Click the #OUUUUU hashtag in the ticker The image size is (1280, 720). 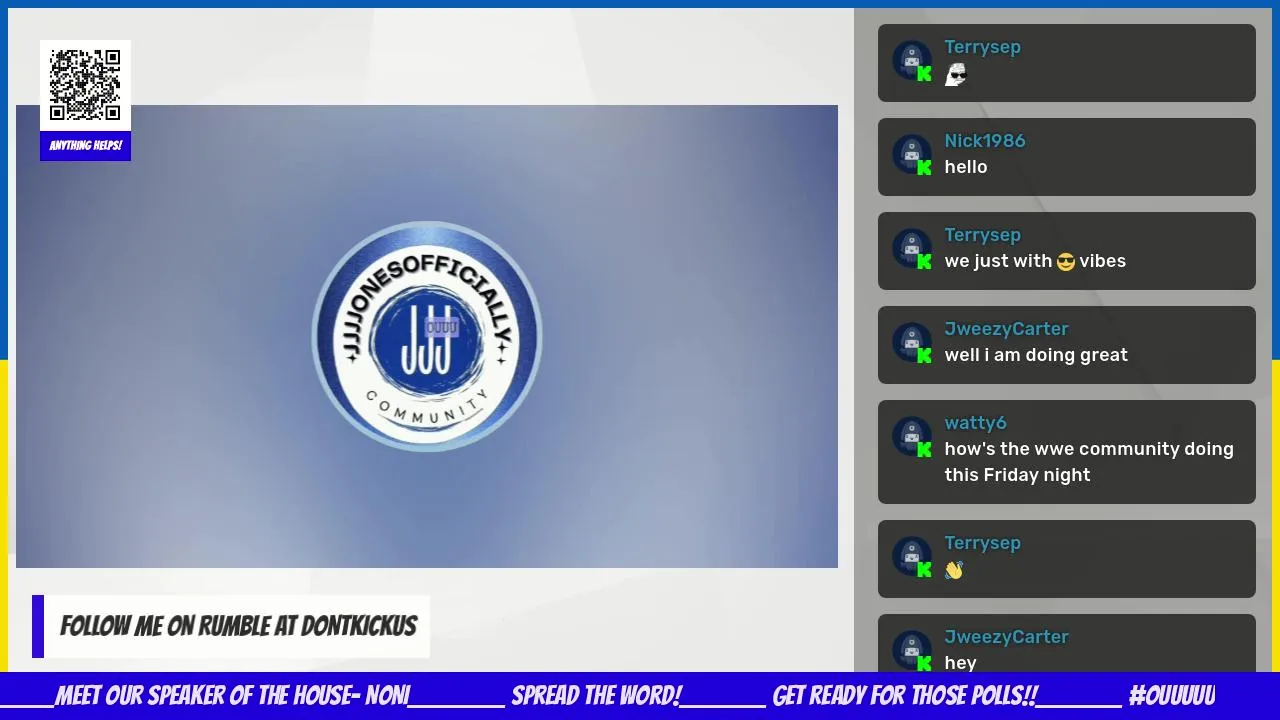(1172, 696)
